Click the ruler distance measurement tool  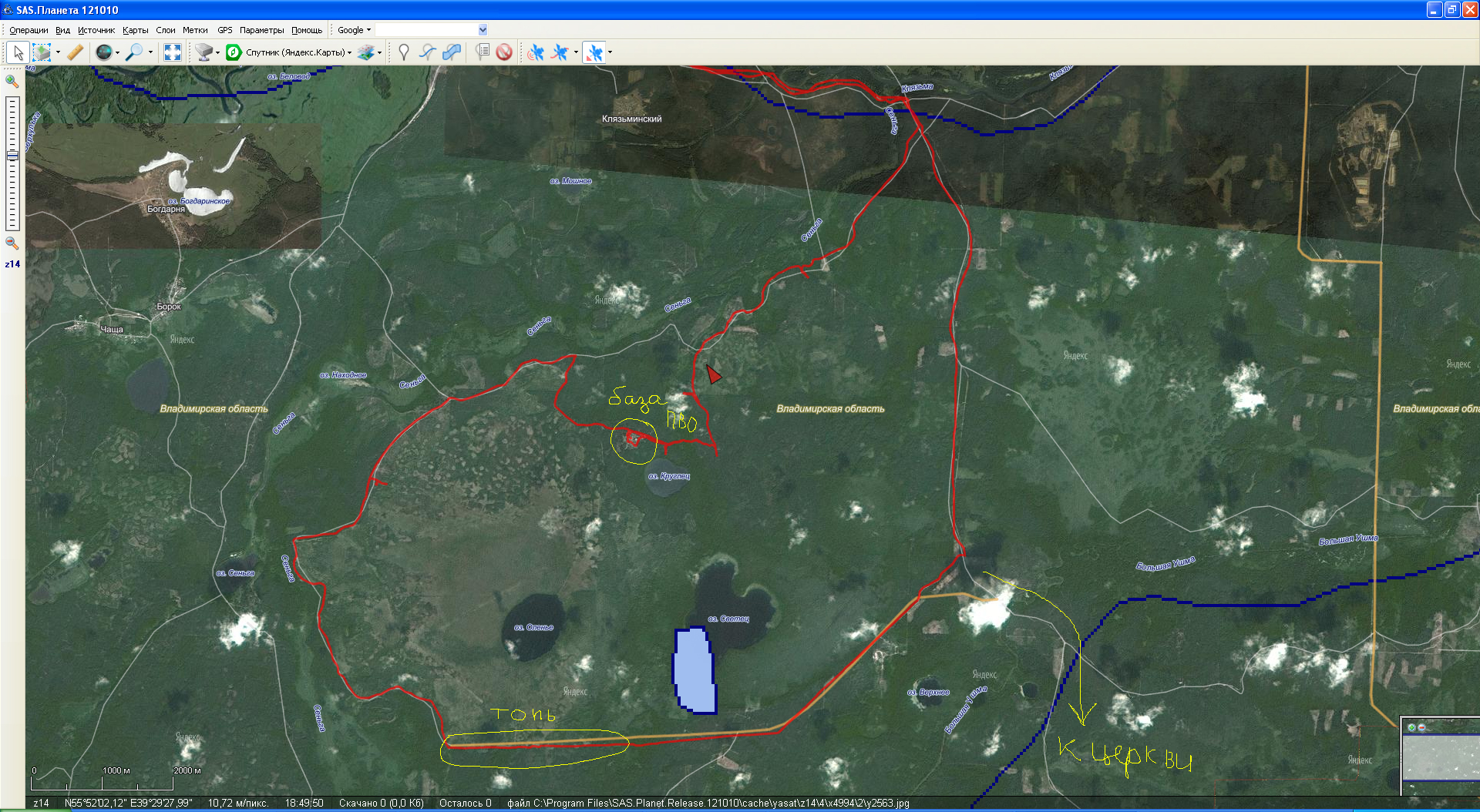point(75,52)
